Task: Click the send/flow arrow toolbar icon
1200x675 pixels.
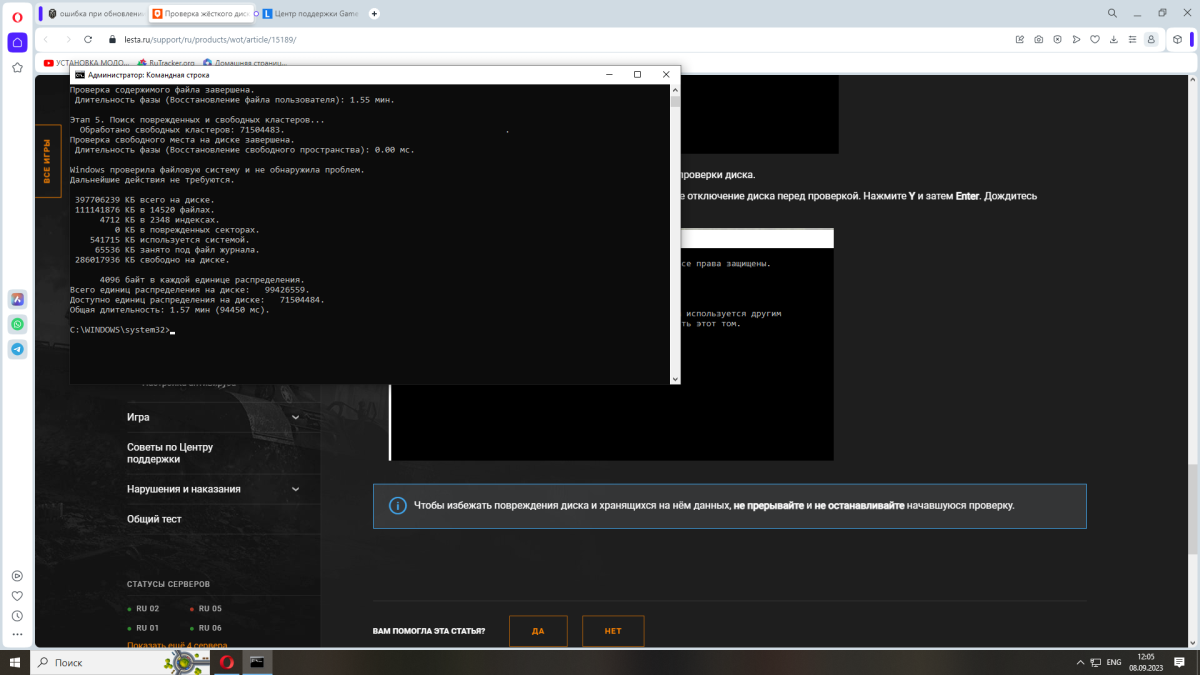Action: (x=1076, y=39)
